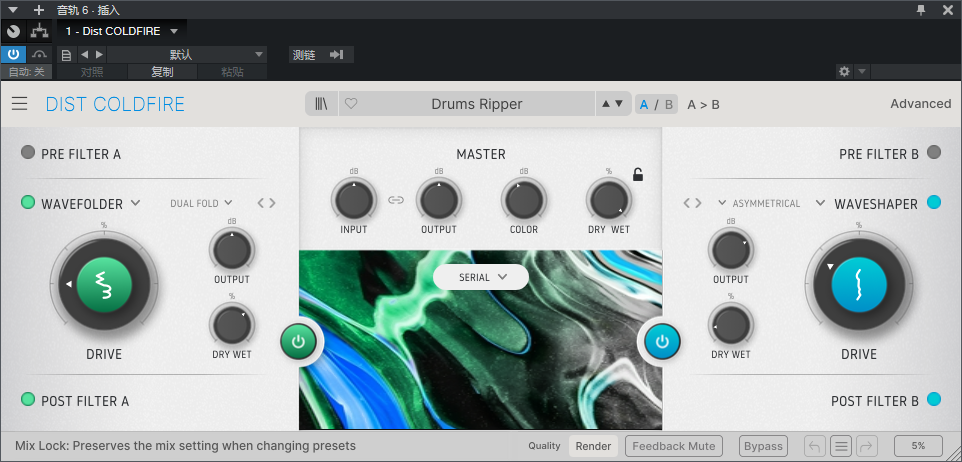
Task: Click the 复制 copy button
Action: click(x=163, y=72)
